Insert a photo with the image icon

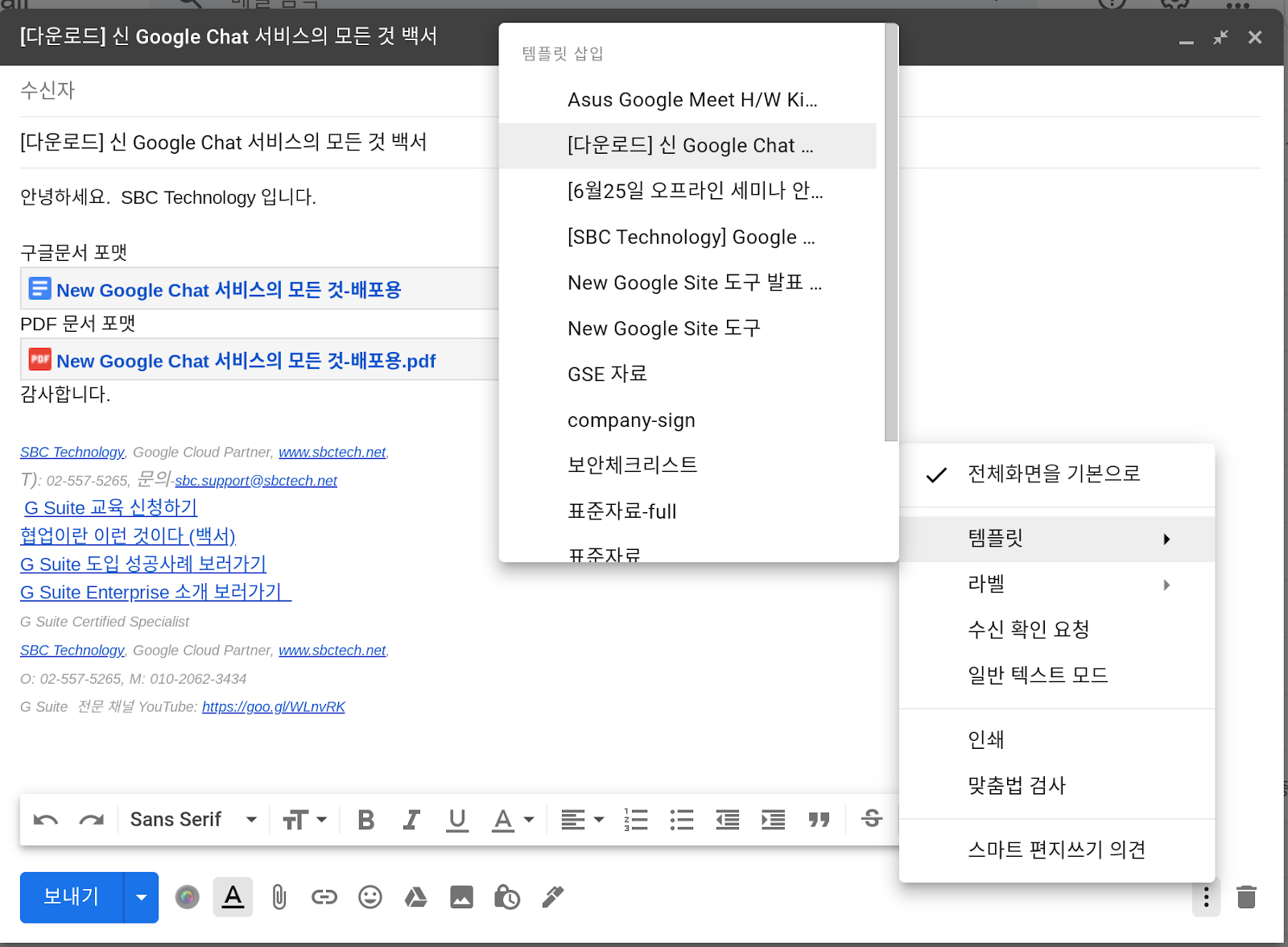coord(461,896)
